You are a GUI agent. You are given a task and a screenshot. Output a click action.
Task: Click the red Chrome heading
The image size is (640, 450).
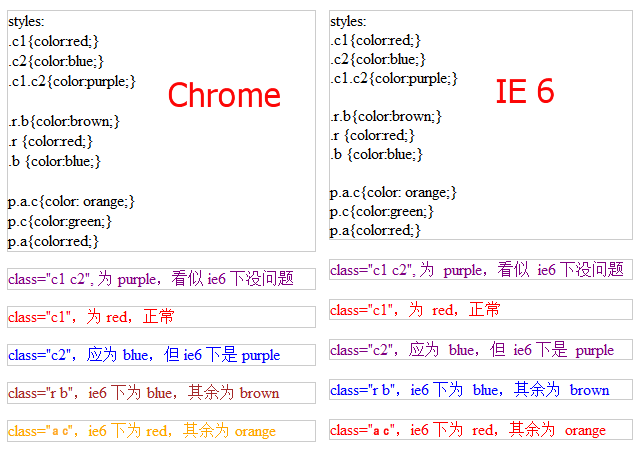click(x=224, y=95)
